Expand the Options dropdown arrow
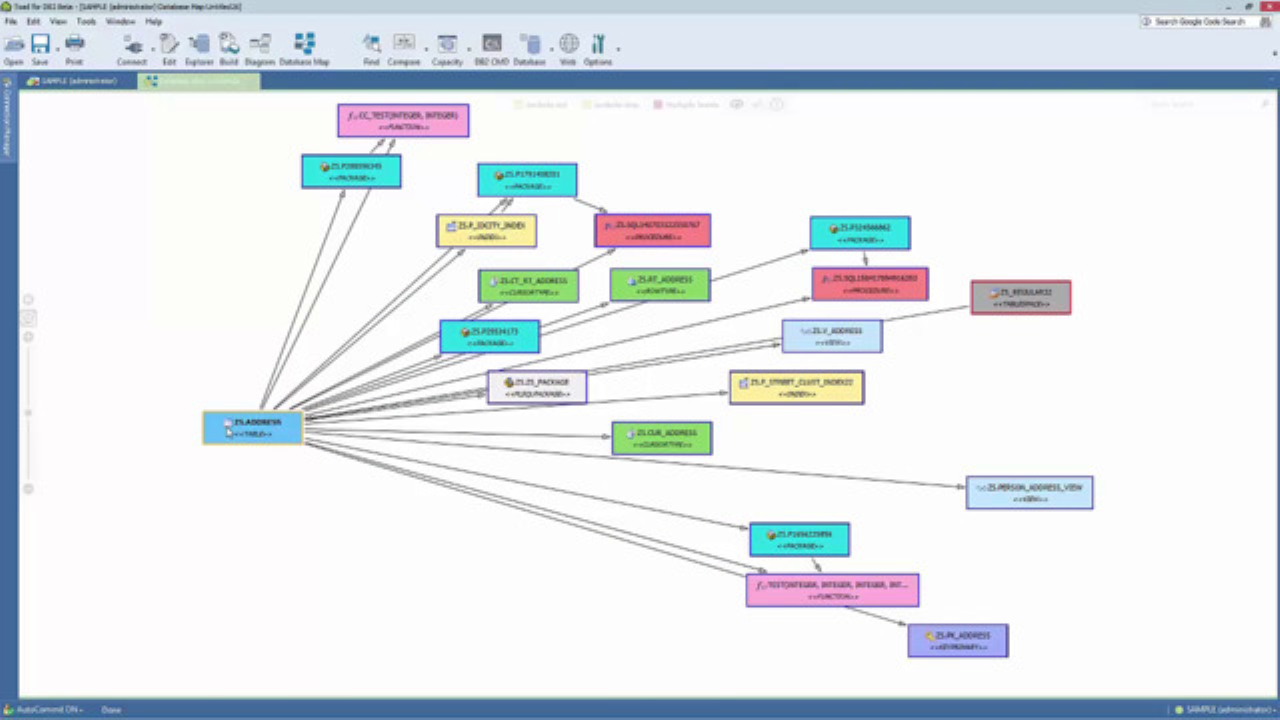Image resolution: width=1280 pixels, height=720 pixels. click(617, 48)
